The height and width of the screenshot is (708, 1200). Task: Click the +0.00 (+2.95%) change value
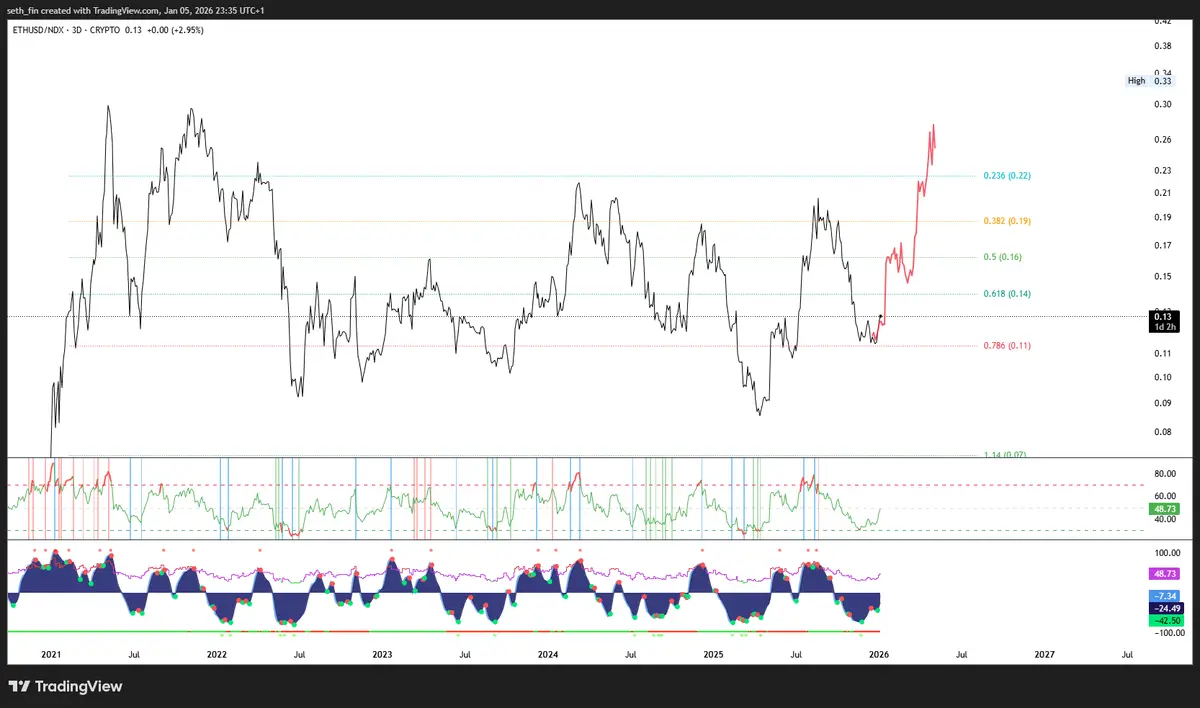tap(175, 30)
